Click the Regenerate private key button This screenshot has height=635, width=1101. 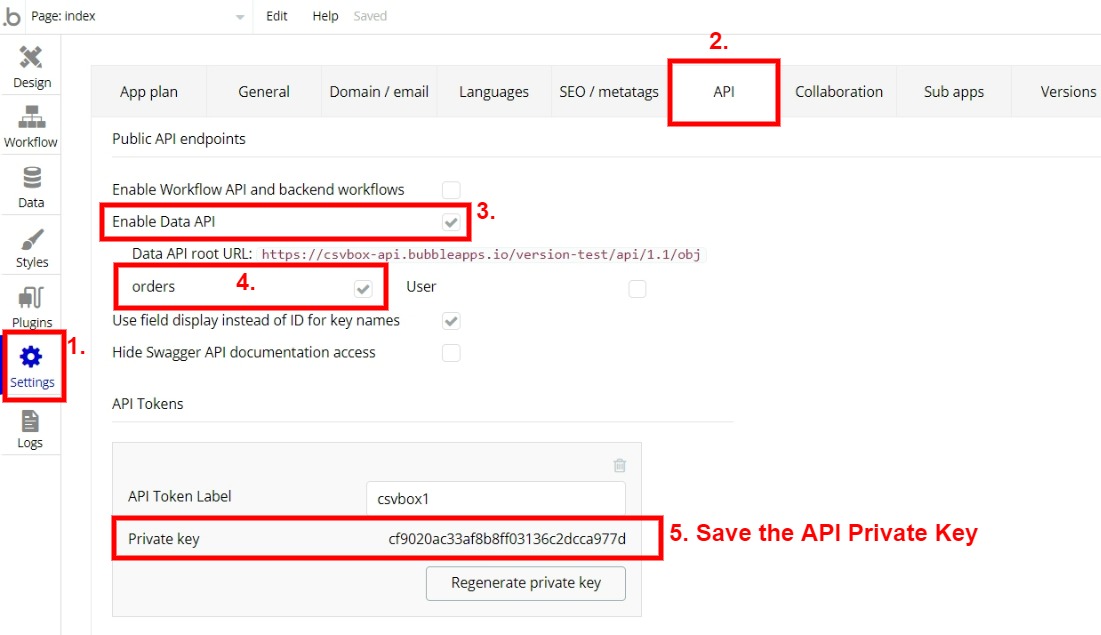526,583
